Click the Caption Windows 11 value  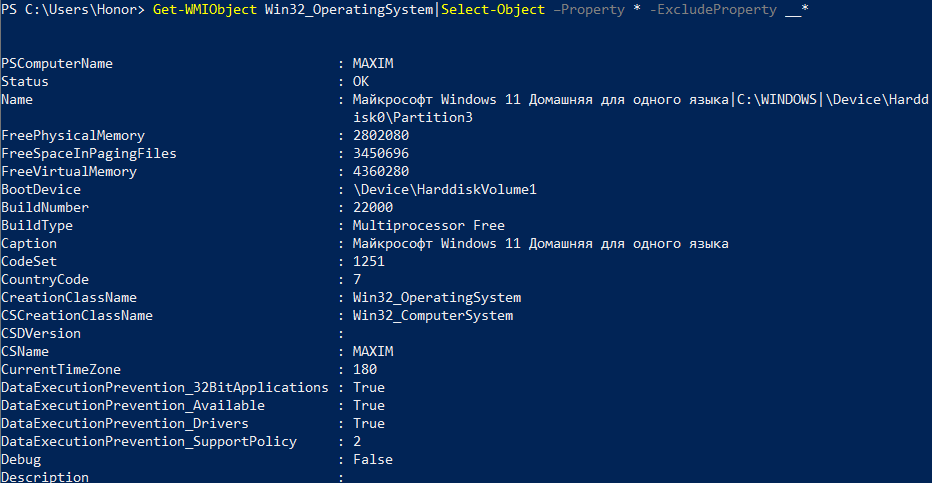point(540,244)
